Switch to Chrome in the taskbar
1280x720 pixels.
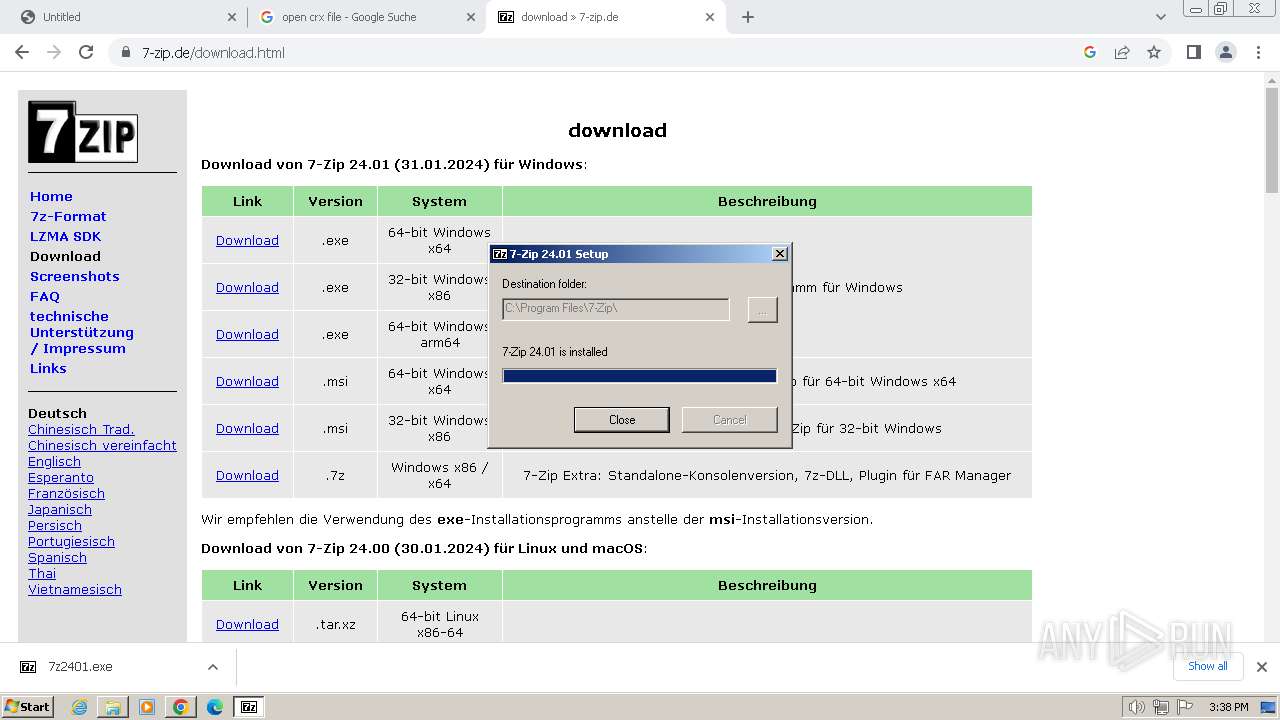tap(181, 707)
